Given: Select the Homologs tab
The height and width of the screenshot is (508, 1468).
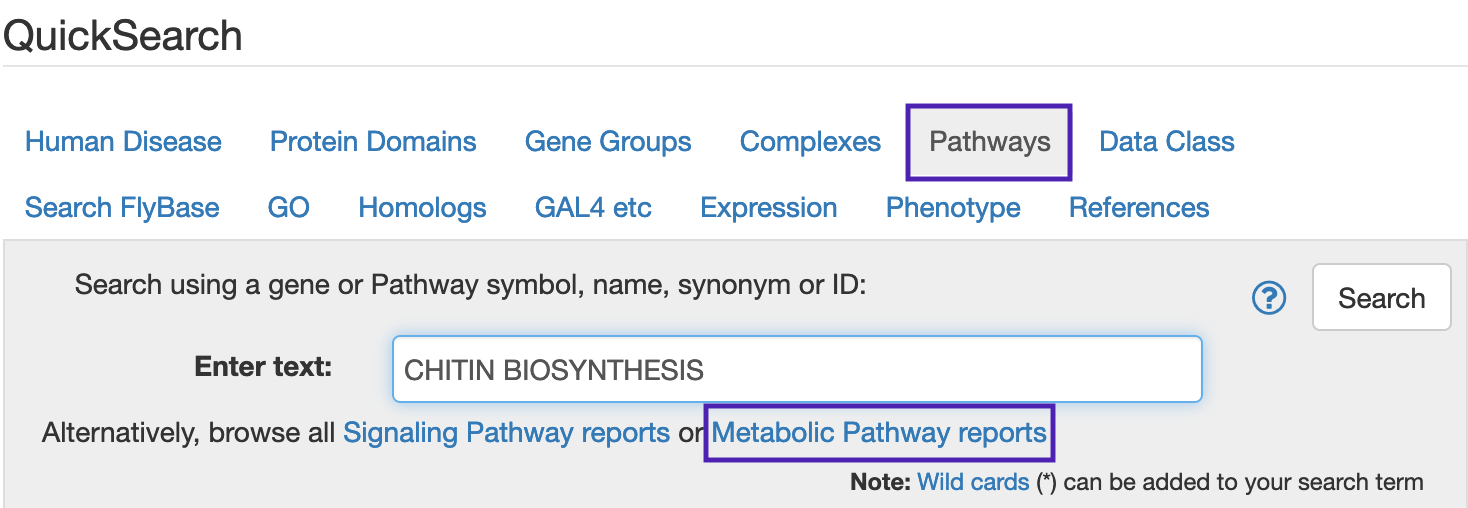Looking at the screenshot, I should tap(422, 208).
